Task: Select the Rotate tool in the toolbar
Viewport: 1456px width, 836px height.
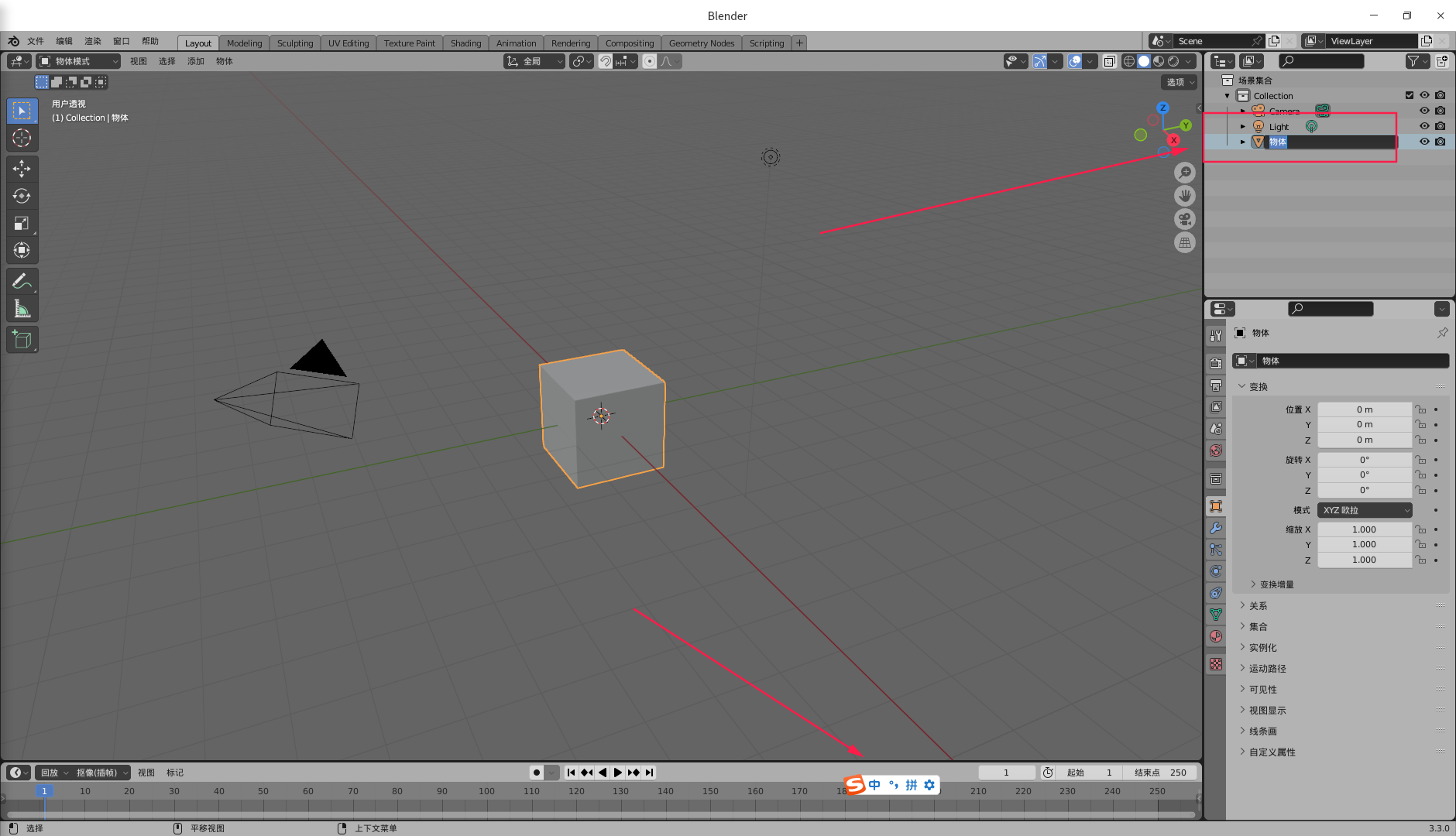Action: pos(22,196)
